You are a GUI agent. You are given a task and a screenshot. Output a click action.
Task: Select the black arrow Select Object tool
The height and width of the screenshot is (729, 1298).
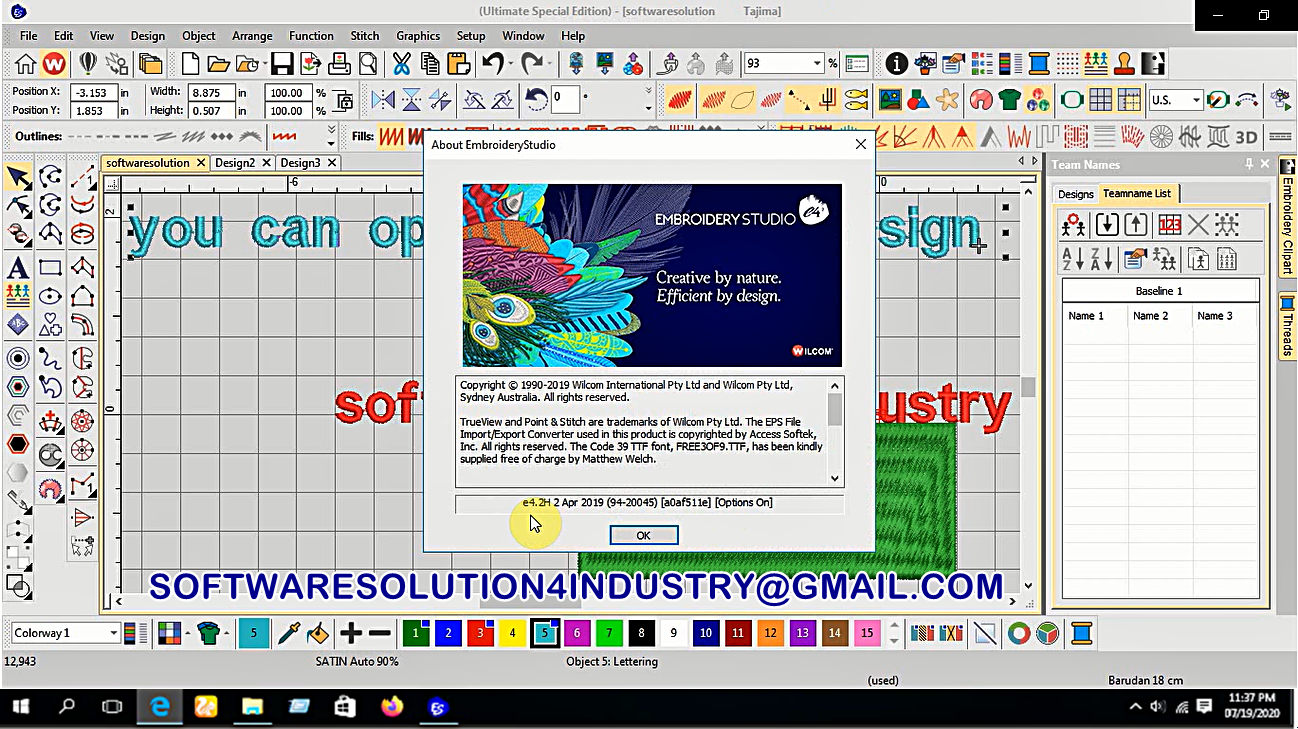18,177
